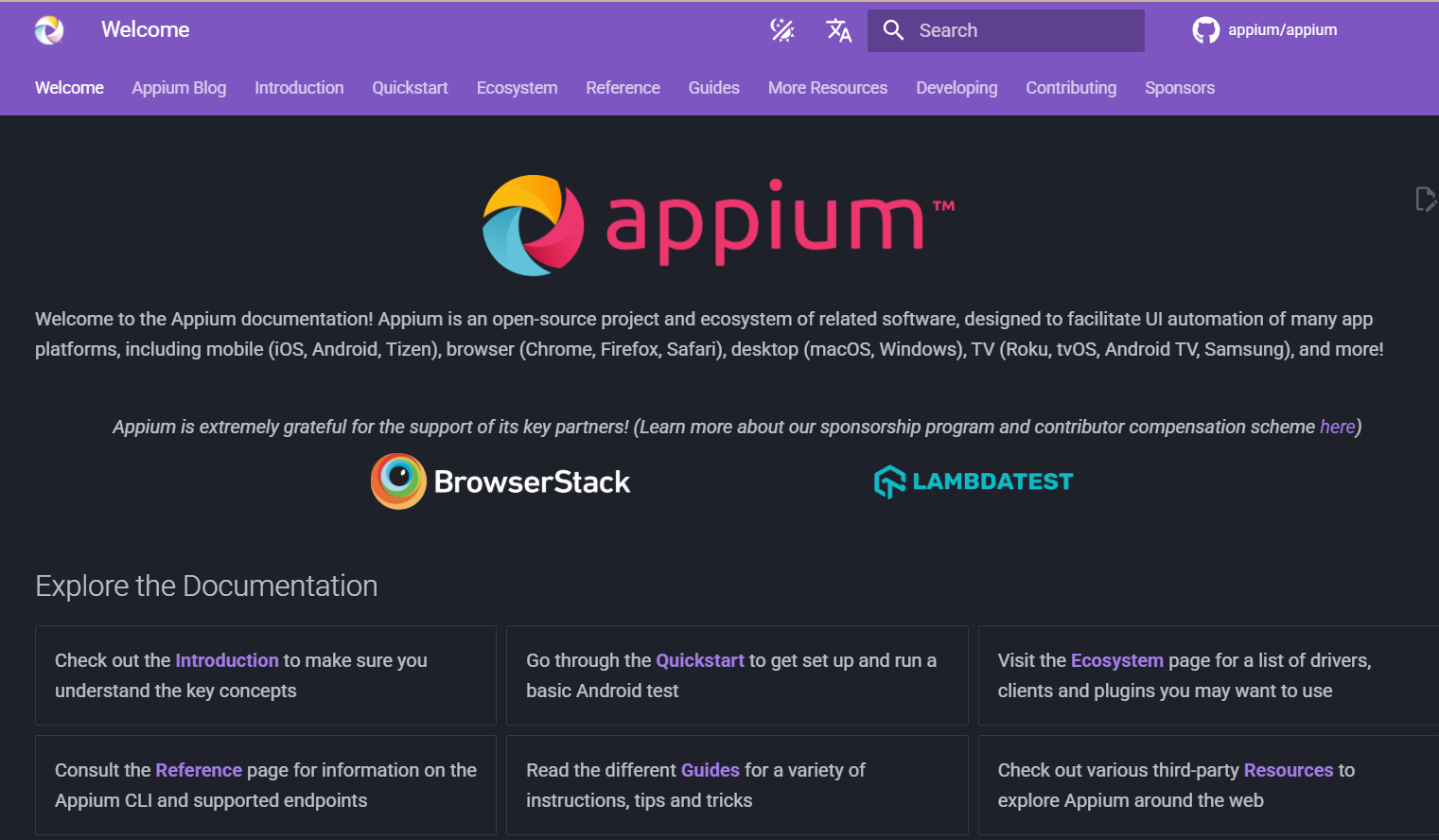
Task: Switch to the Developing section
Action: tap(956, 87)
